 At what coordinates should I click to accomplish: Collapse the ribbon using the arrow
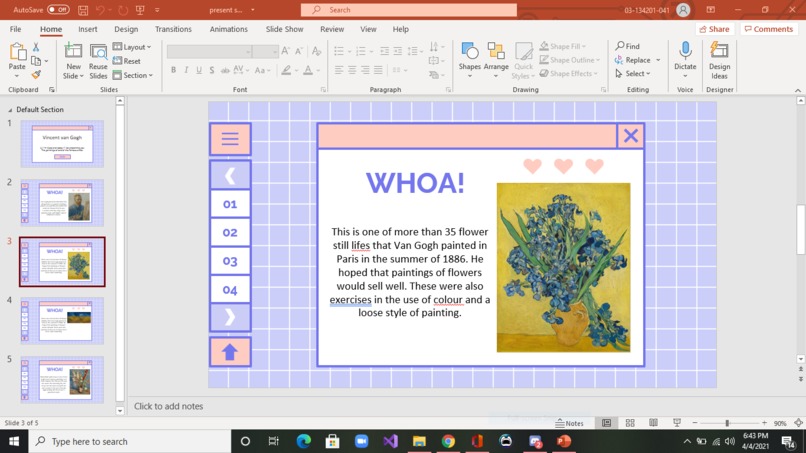click(x=798, y=90)
